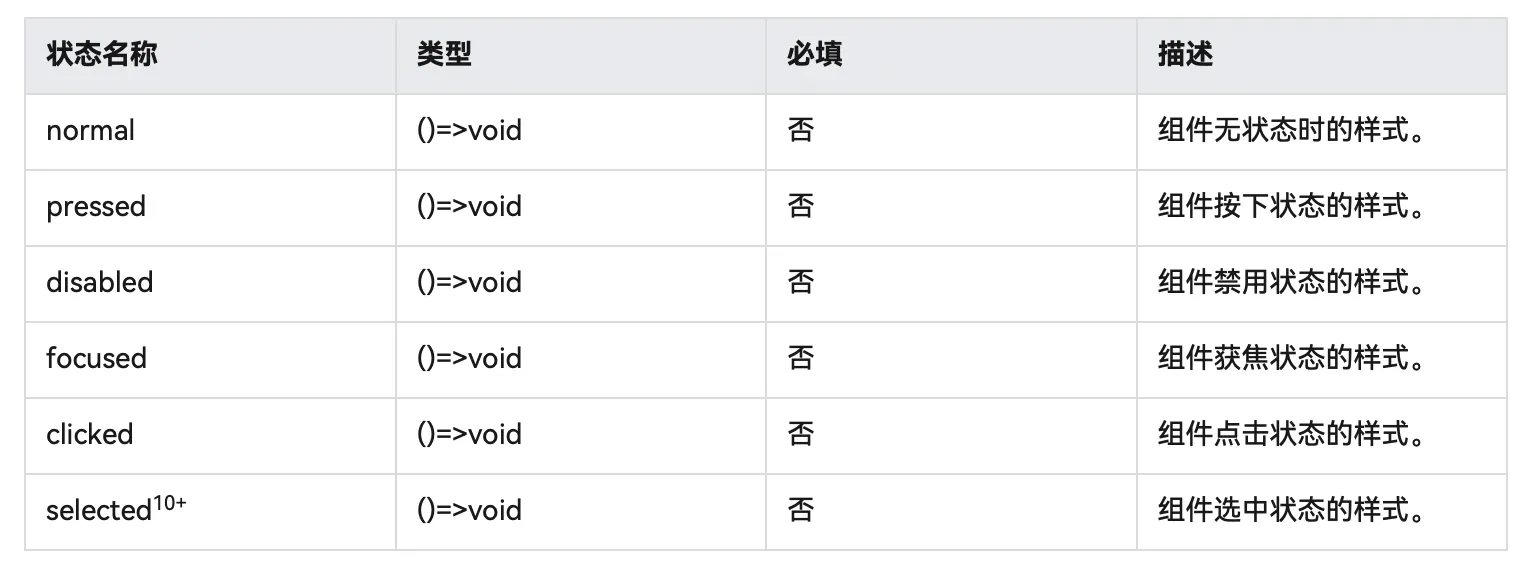
Task: Click the 否 value in pressed row
Action: [800, 206]
